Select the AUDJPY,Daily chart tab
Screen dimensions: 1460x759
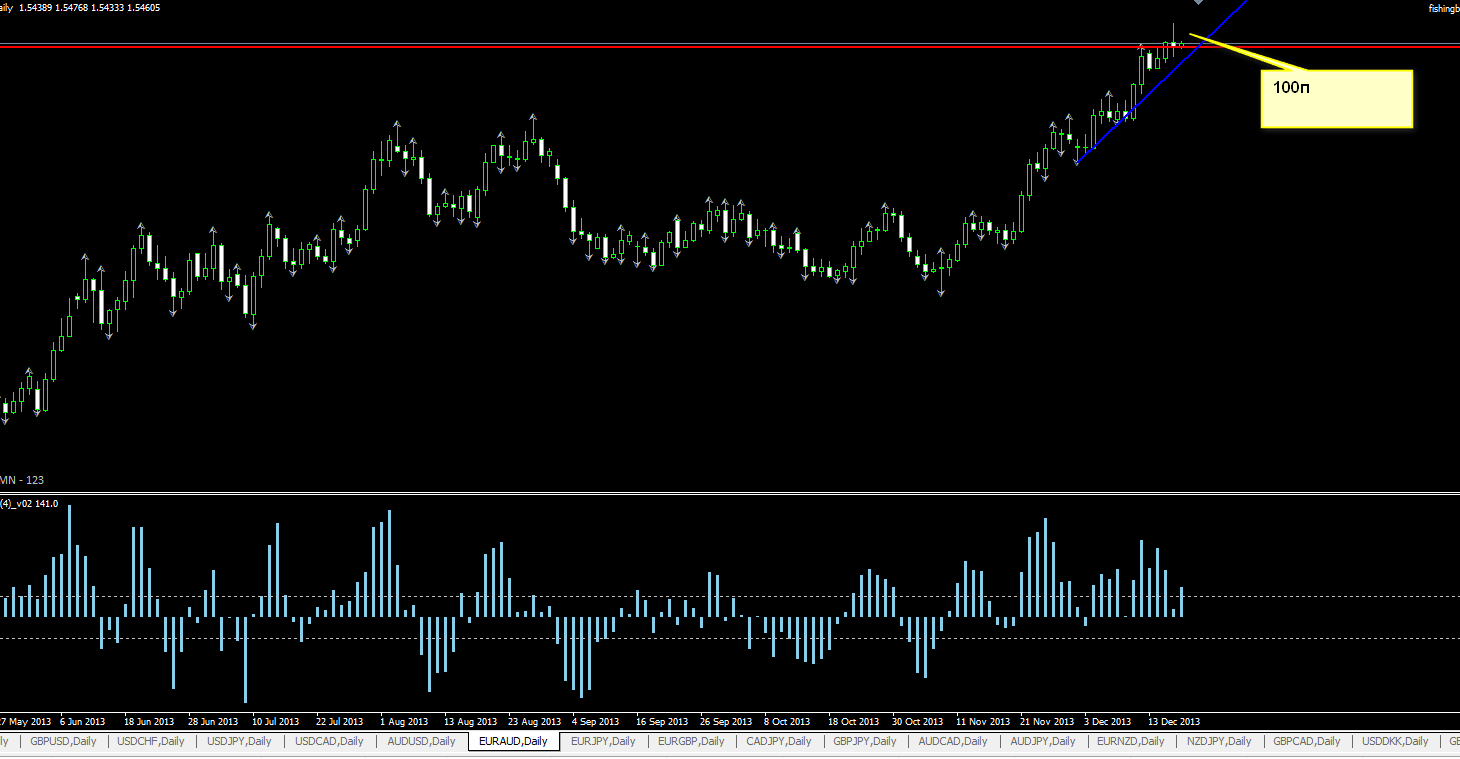pyautogui.click(x=1043, y=741)
